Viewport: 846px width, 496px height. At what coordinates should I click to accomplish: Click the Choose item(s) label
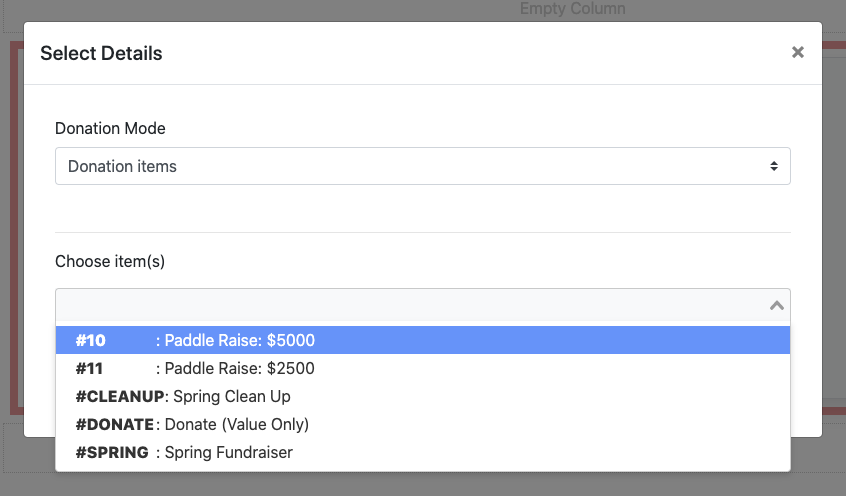tap(110, 261)
